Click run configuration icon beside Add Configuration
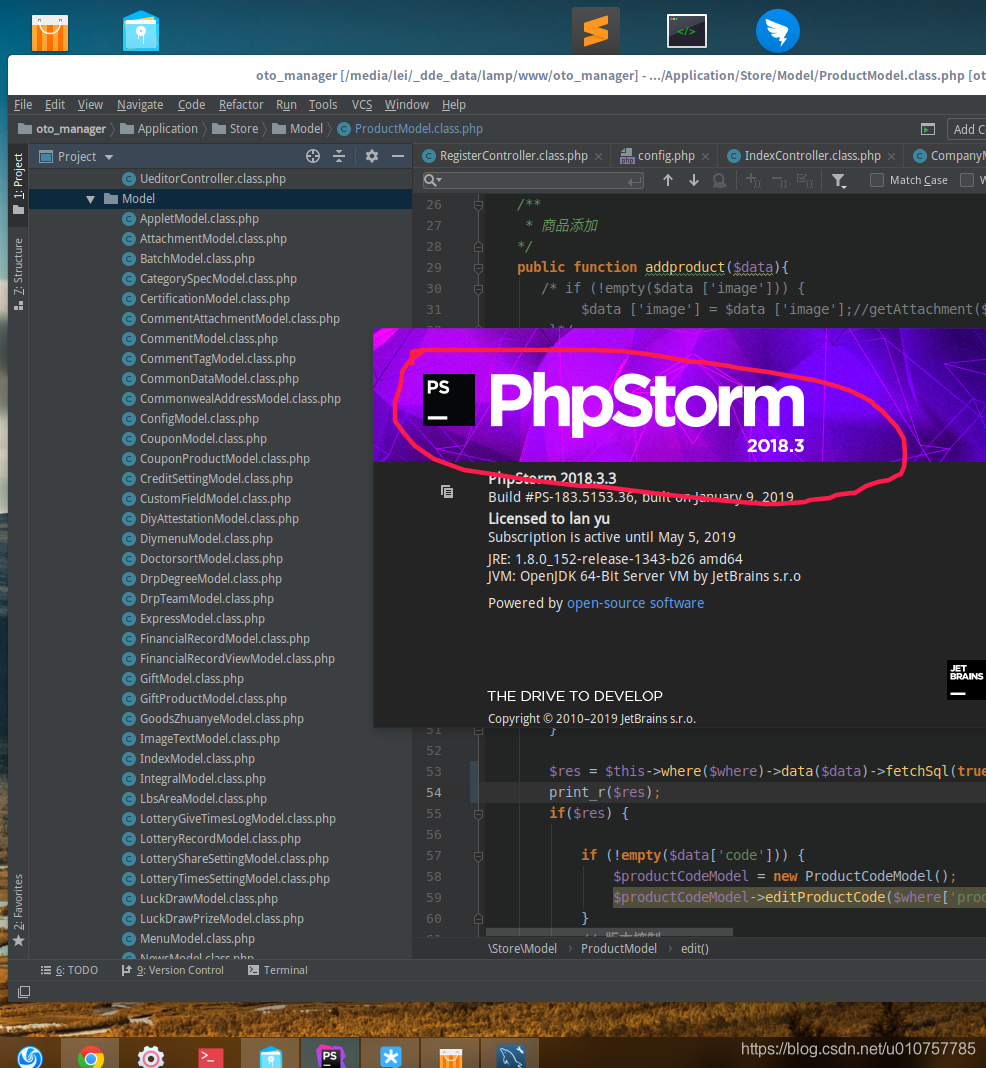 click(x=927, y=129)
